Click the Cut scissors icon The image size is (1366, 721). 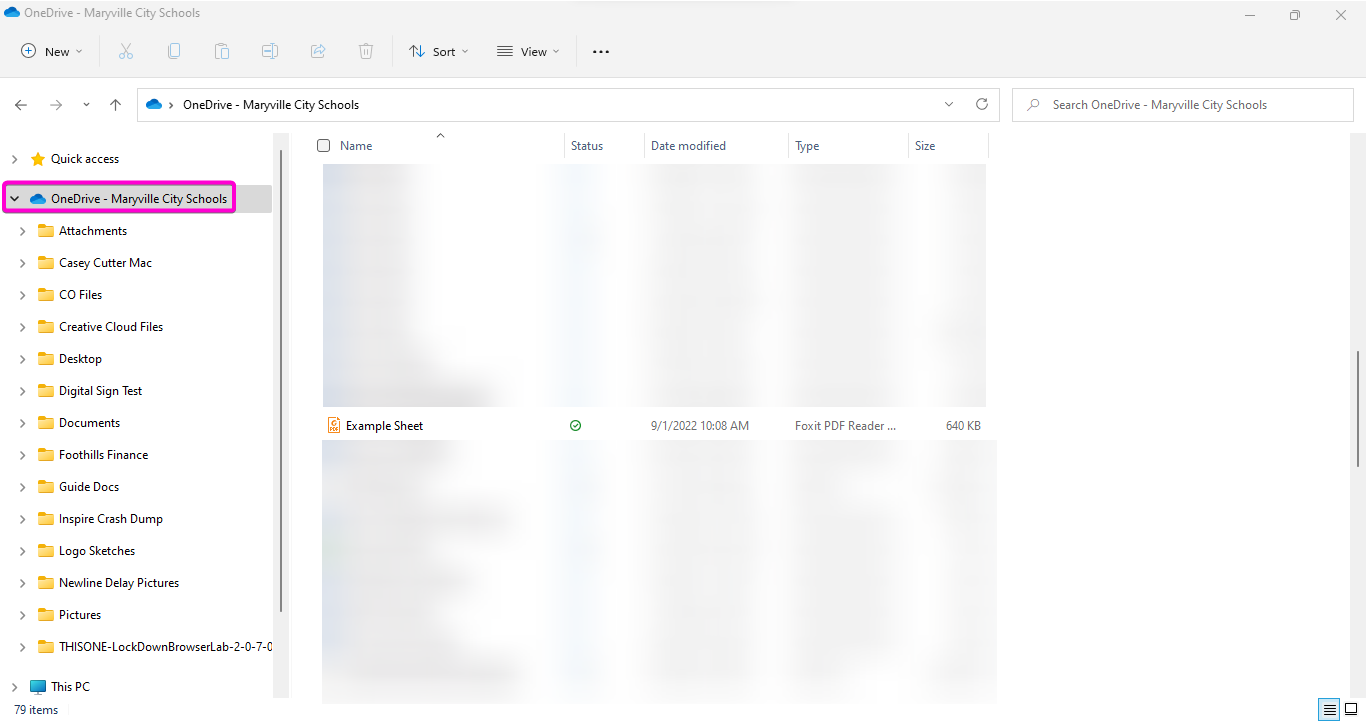(x=126, y=51)
